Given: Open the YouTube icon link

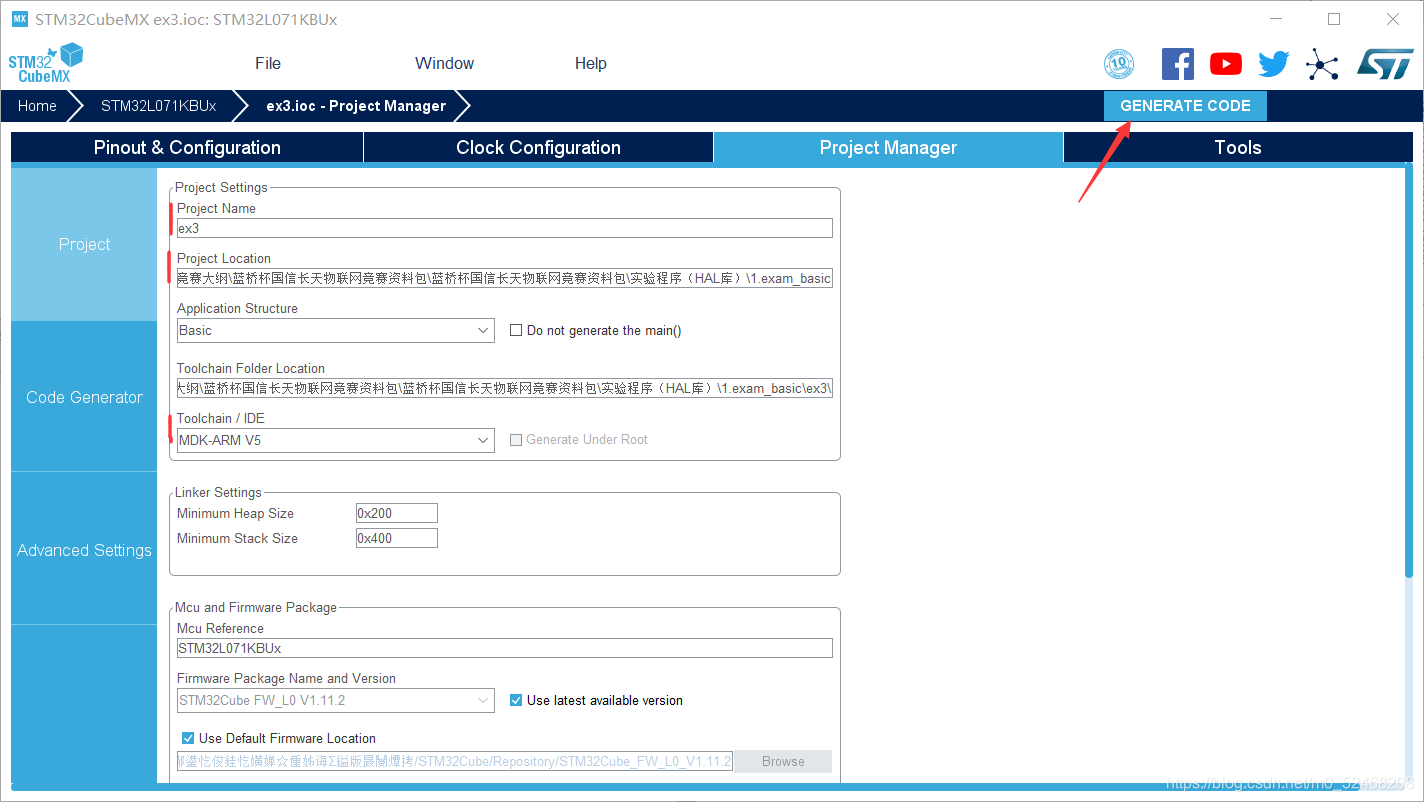Looking at the screenshot, I should [1225, 64].
